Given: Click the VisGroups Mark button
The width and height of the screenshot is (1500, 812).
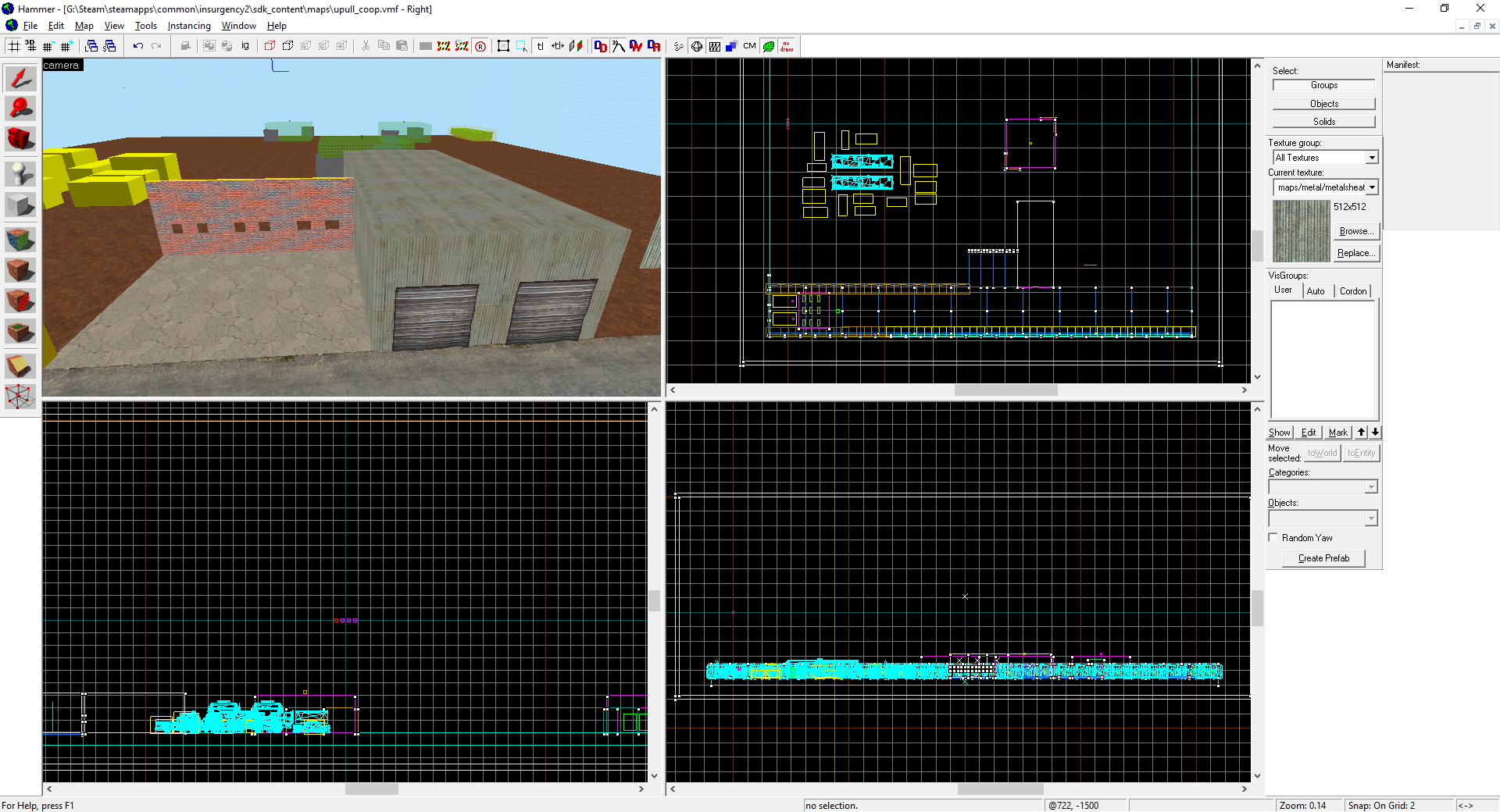Looking at the screenshot, I should coord(1337,433).
